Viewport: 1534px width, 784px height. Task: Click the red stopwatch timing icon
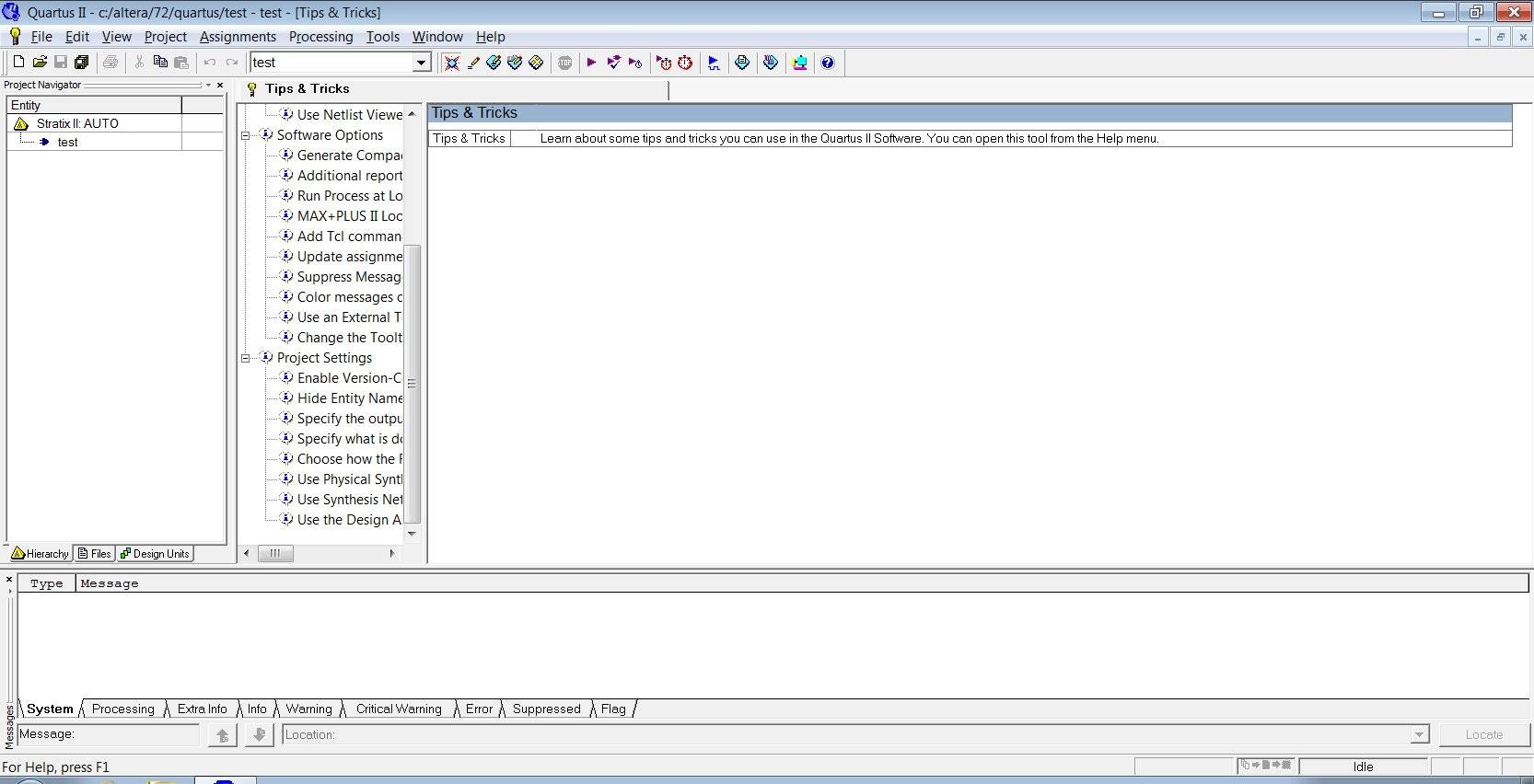(x=685, y=63)
